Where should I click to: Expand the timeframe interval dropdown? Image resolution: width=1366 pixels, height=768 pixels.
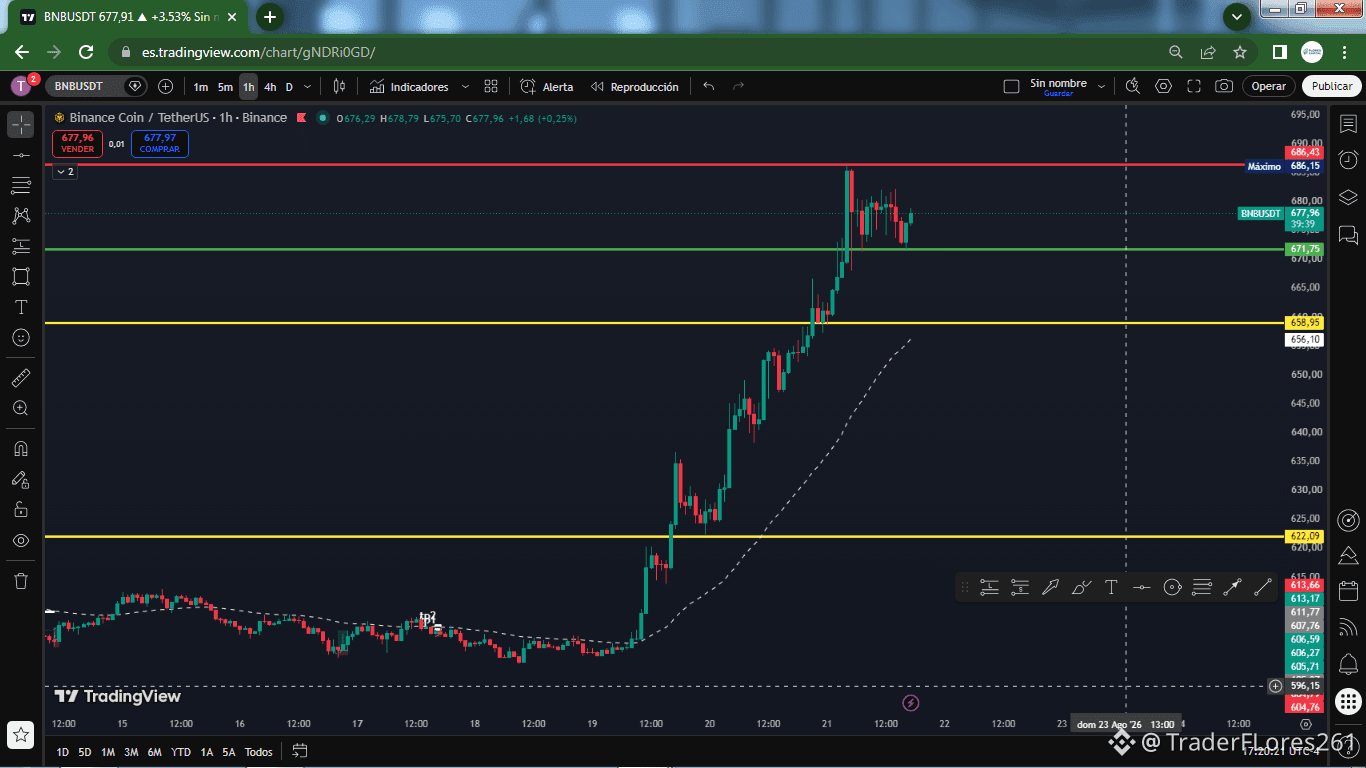308,87
